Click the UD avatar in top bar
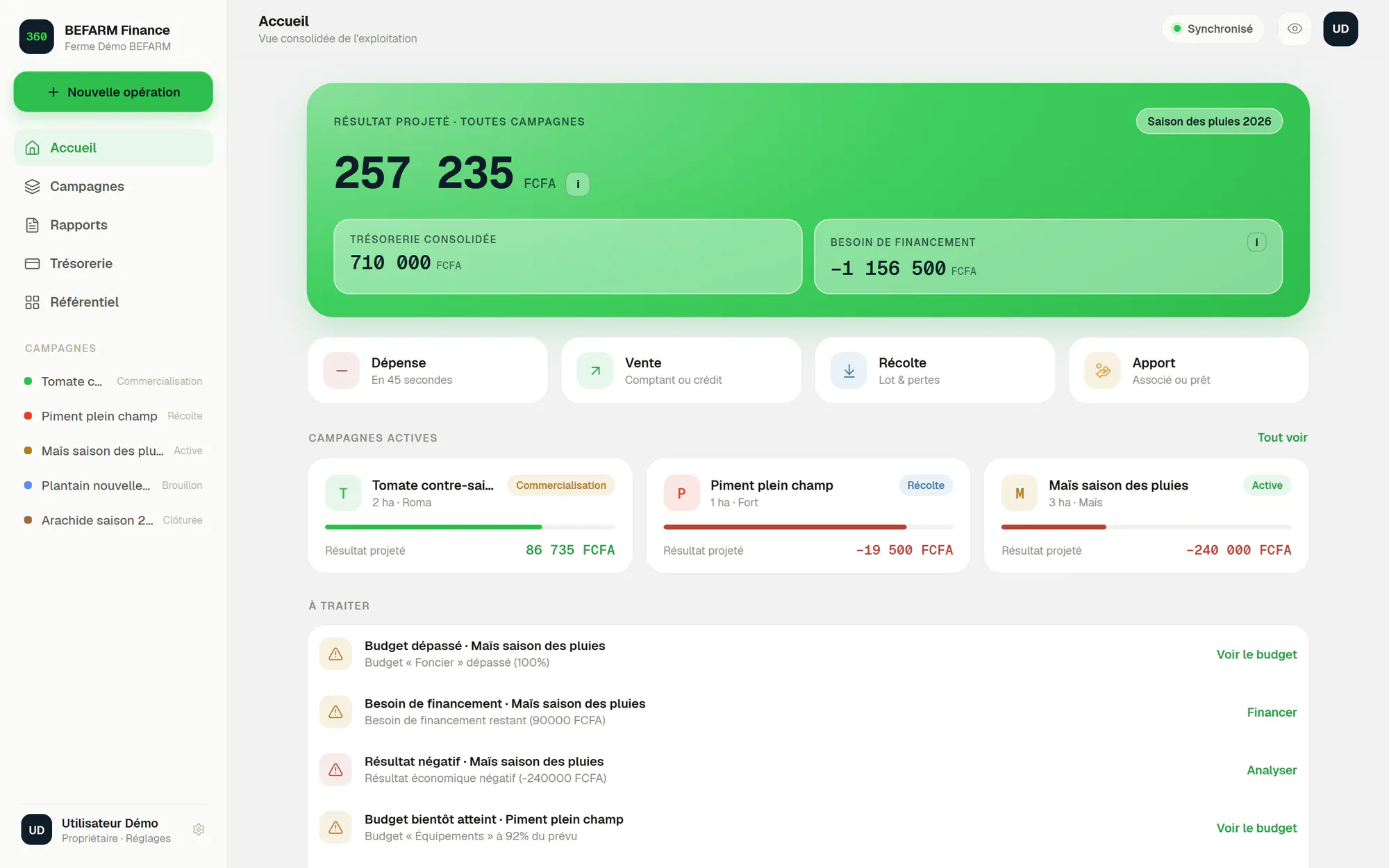The height and width of the screenshot is (868, 1389). (1340, 29)
